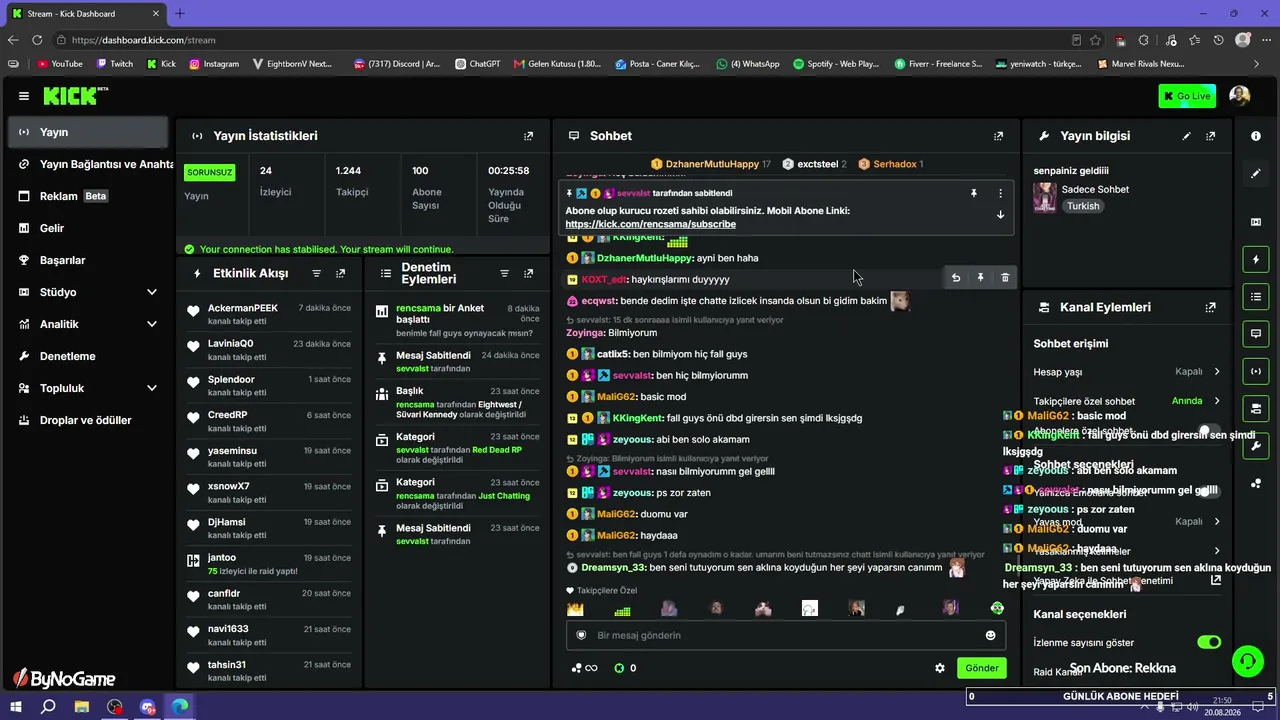This screenshot has height=720, width=1280.
Task: Pop out the Denetim Eylemleri panel
Action: [528, 273]
